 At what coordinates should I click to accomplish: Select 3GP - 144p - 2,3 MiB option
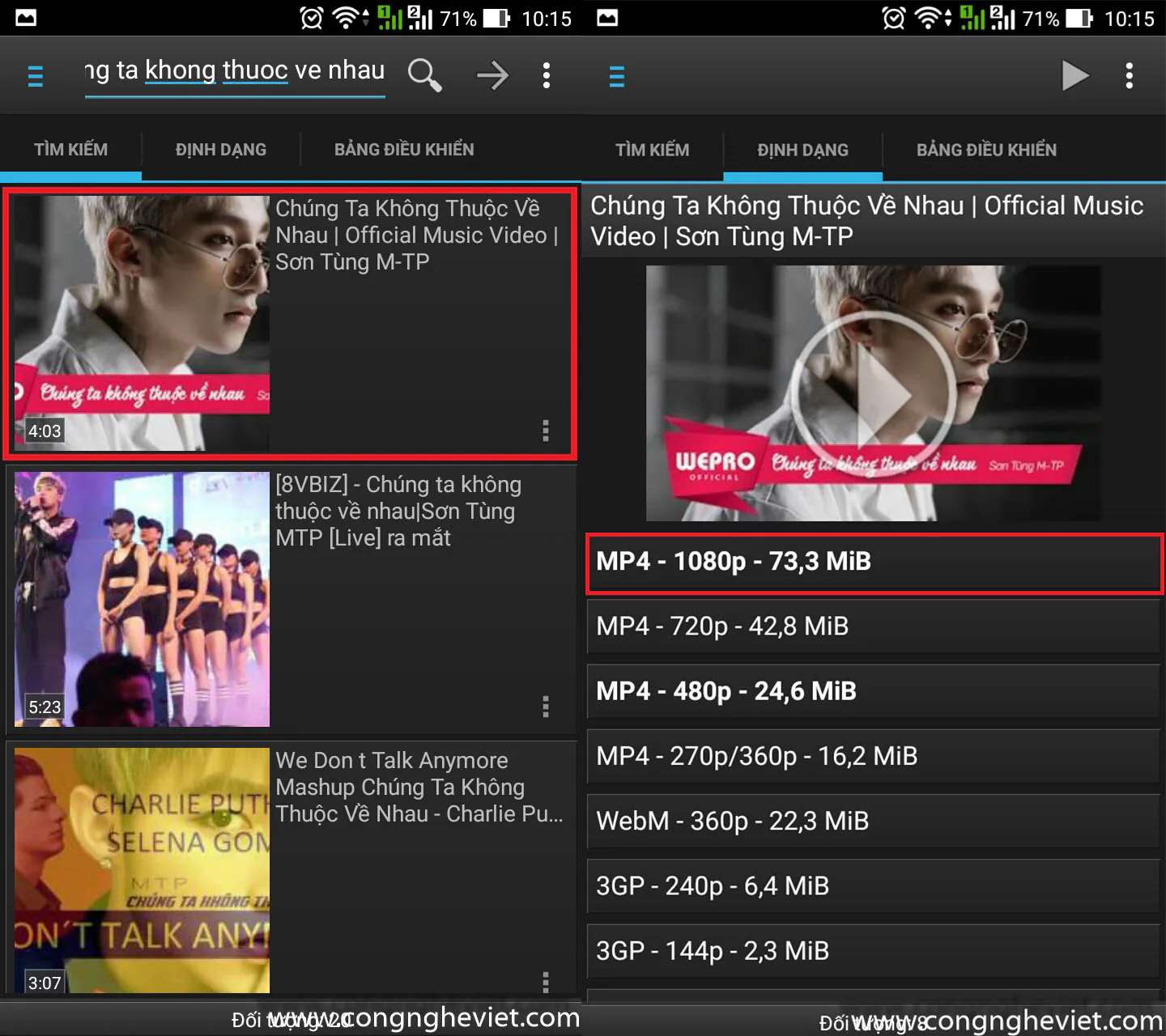[x=874, y=951]
